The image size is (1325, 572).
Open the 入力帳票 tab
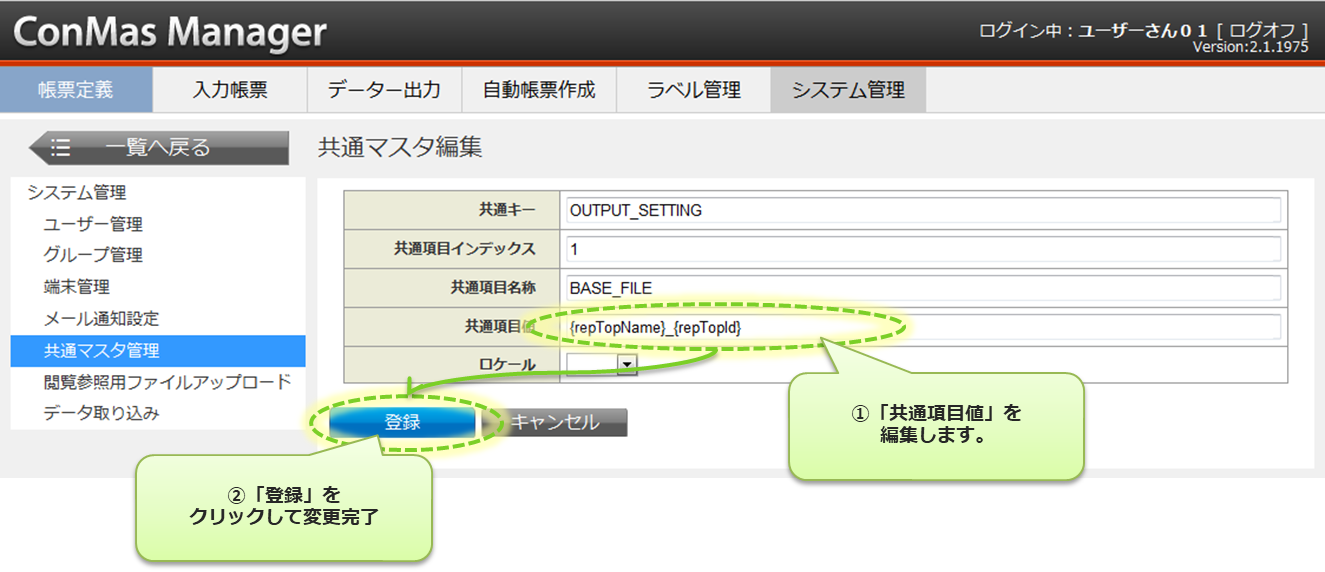(230, 90)
